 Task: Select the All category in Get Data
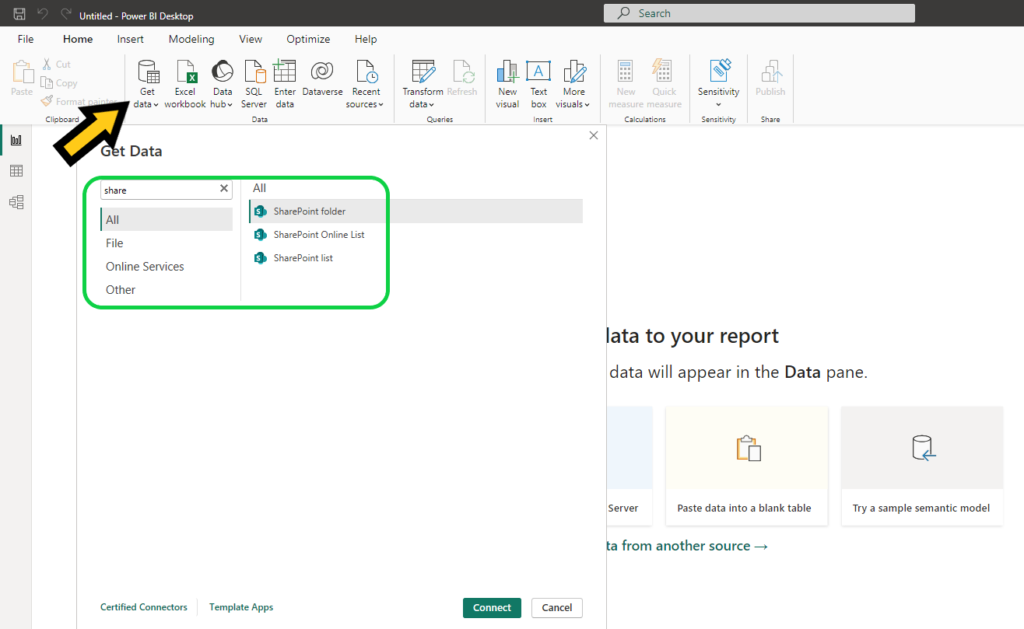[167, 219]
